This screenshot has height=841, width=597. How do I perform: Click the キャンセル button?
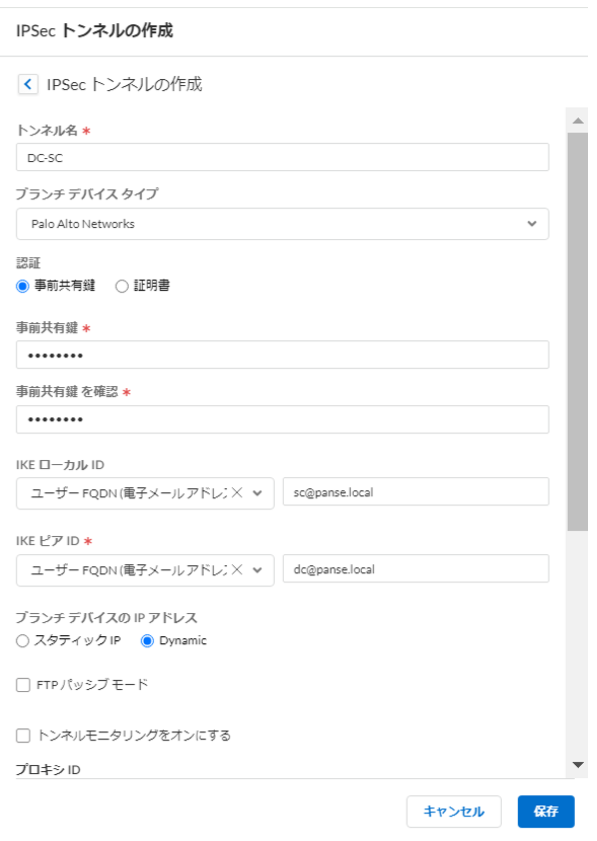tap(454, 812)
